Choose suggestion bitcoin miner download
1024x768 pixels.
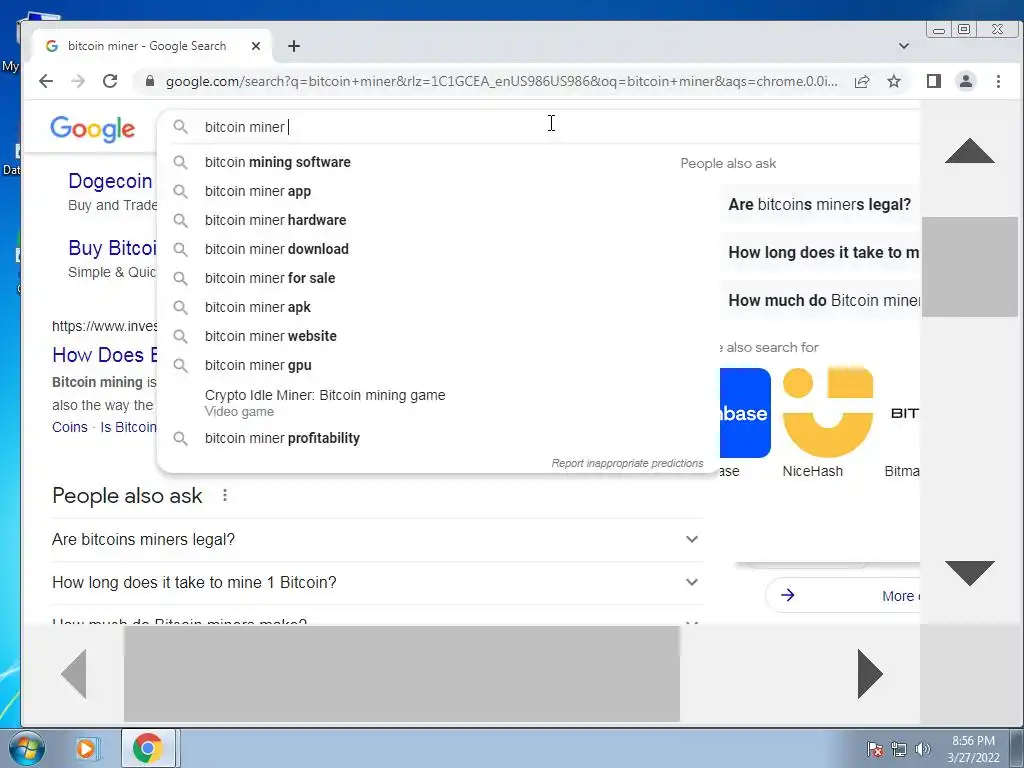[x=439, y=249]
